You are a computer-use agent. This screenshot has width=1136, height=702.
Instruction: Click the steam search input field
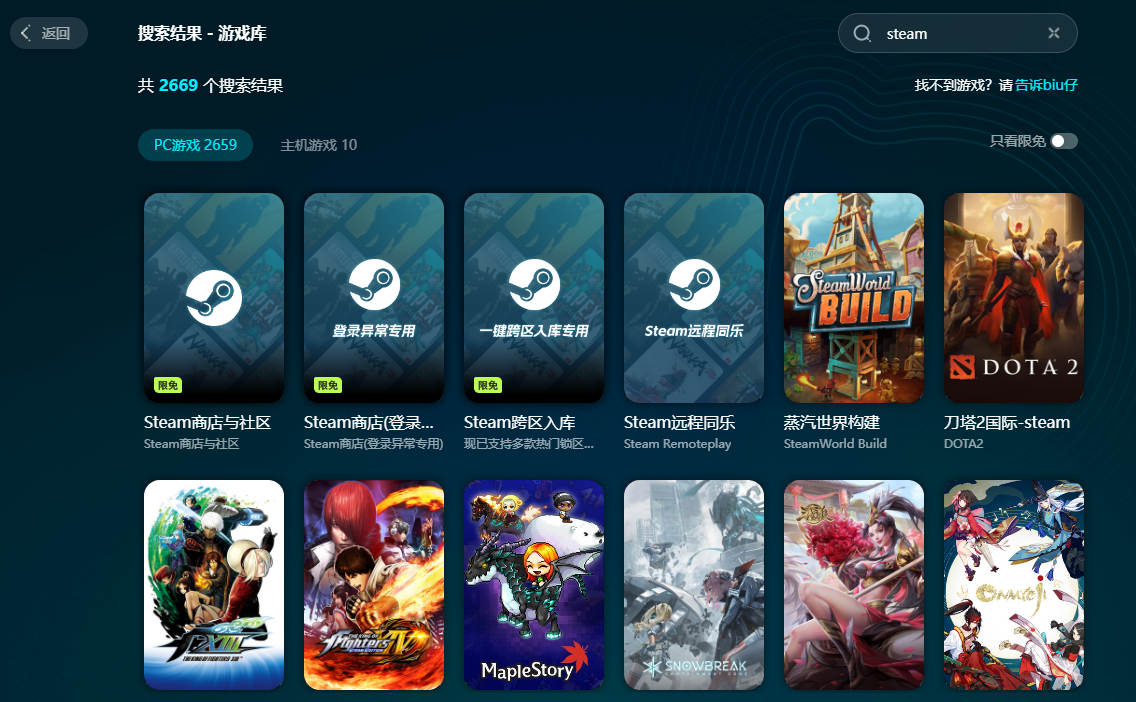pos(955,34)
